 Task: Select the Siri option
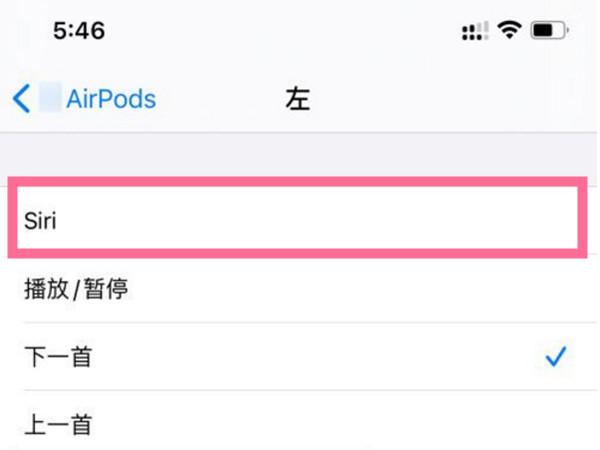tap(41, 222)
